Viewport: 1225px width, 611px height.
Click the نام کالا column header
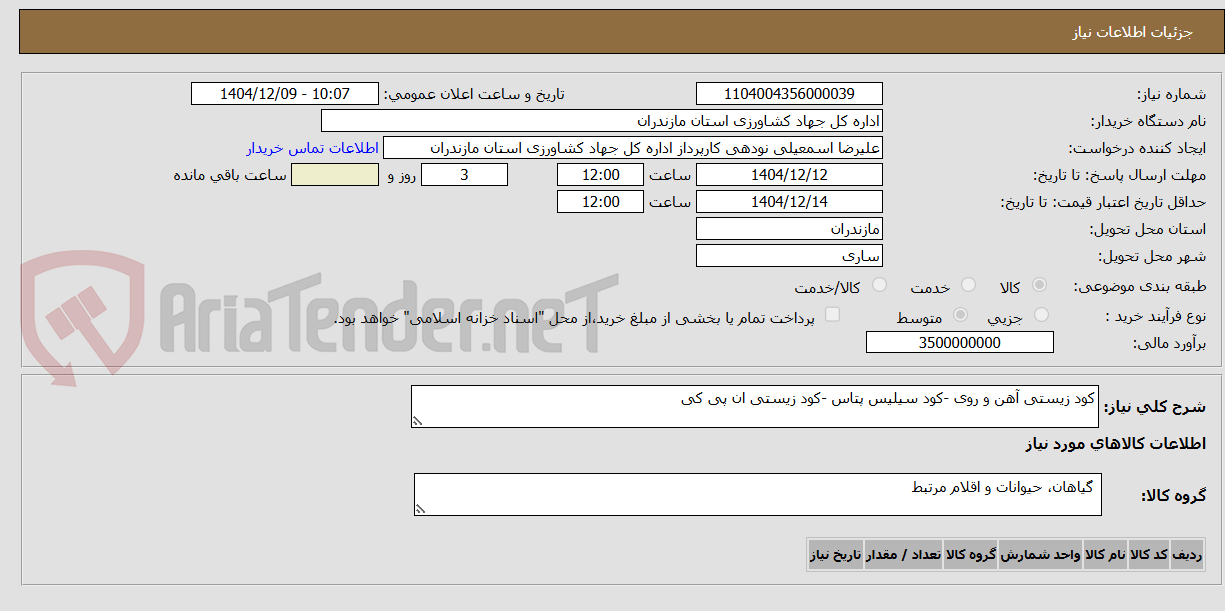point(1106,554)
